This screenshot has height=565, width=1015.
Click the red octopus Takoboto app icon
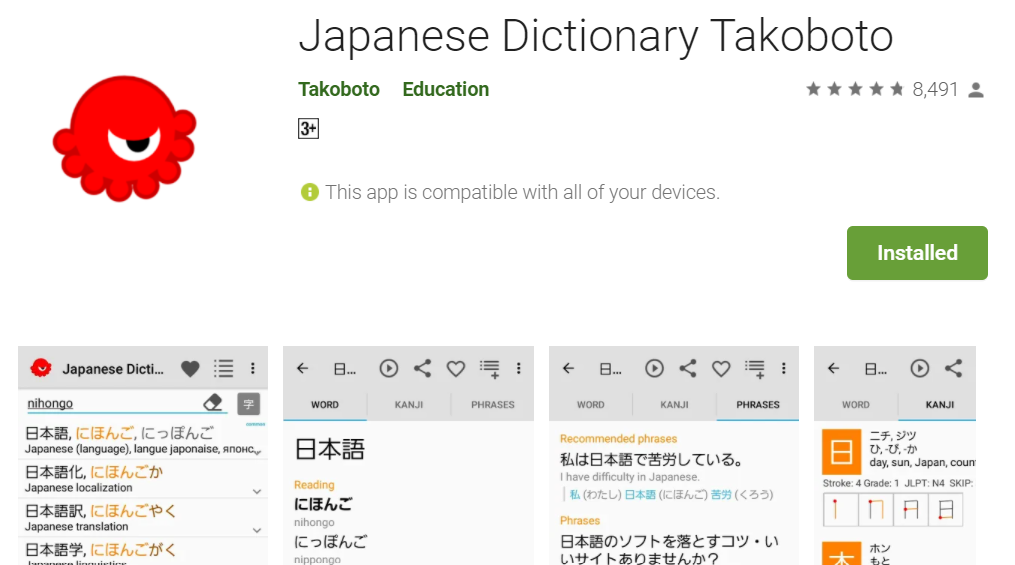pos(124,138)
